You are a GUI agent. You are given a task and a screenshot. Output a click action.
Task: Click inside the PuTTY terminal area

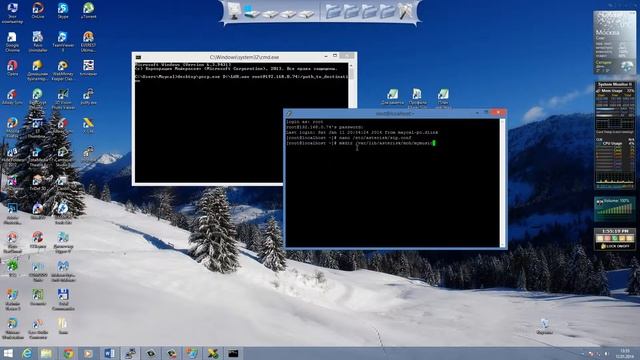pos(393,183)
